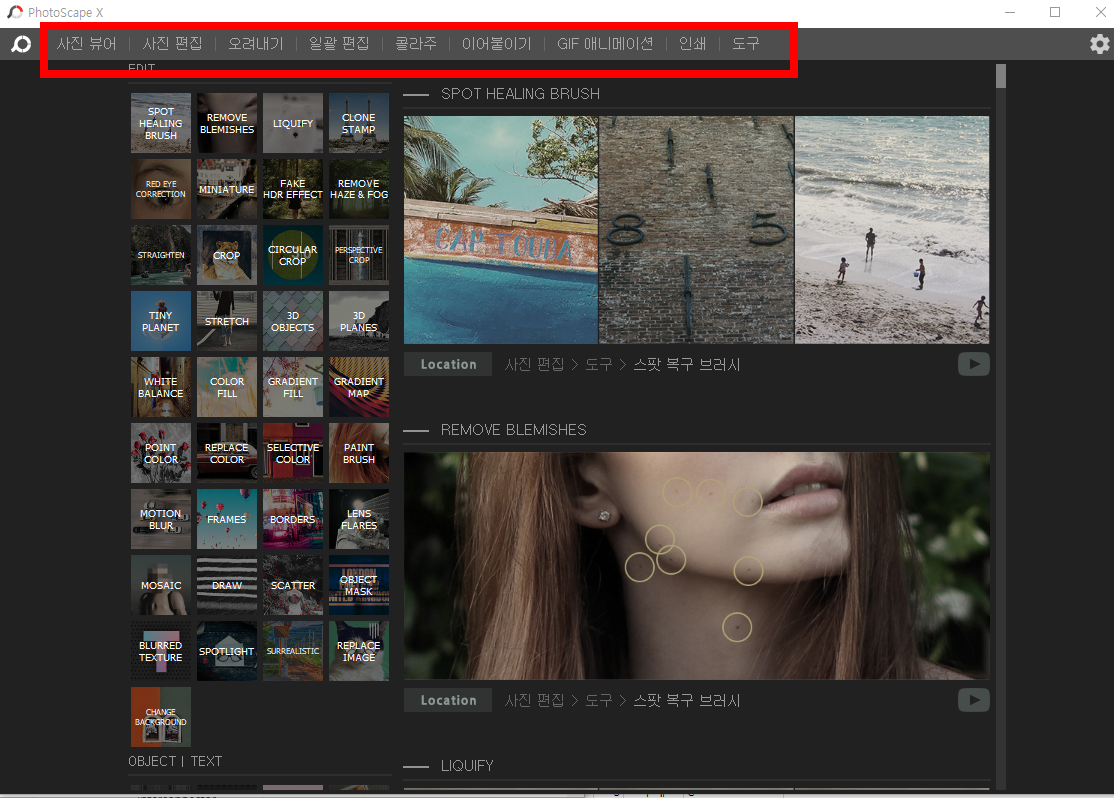Choose the Miniature effect tile
Image resolution: width=1114 pixels, height=798 pixels.
click(227, 189)
